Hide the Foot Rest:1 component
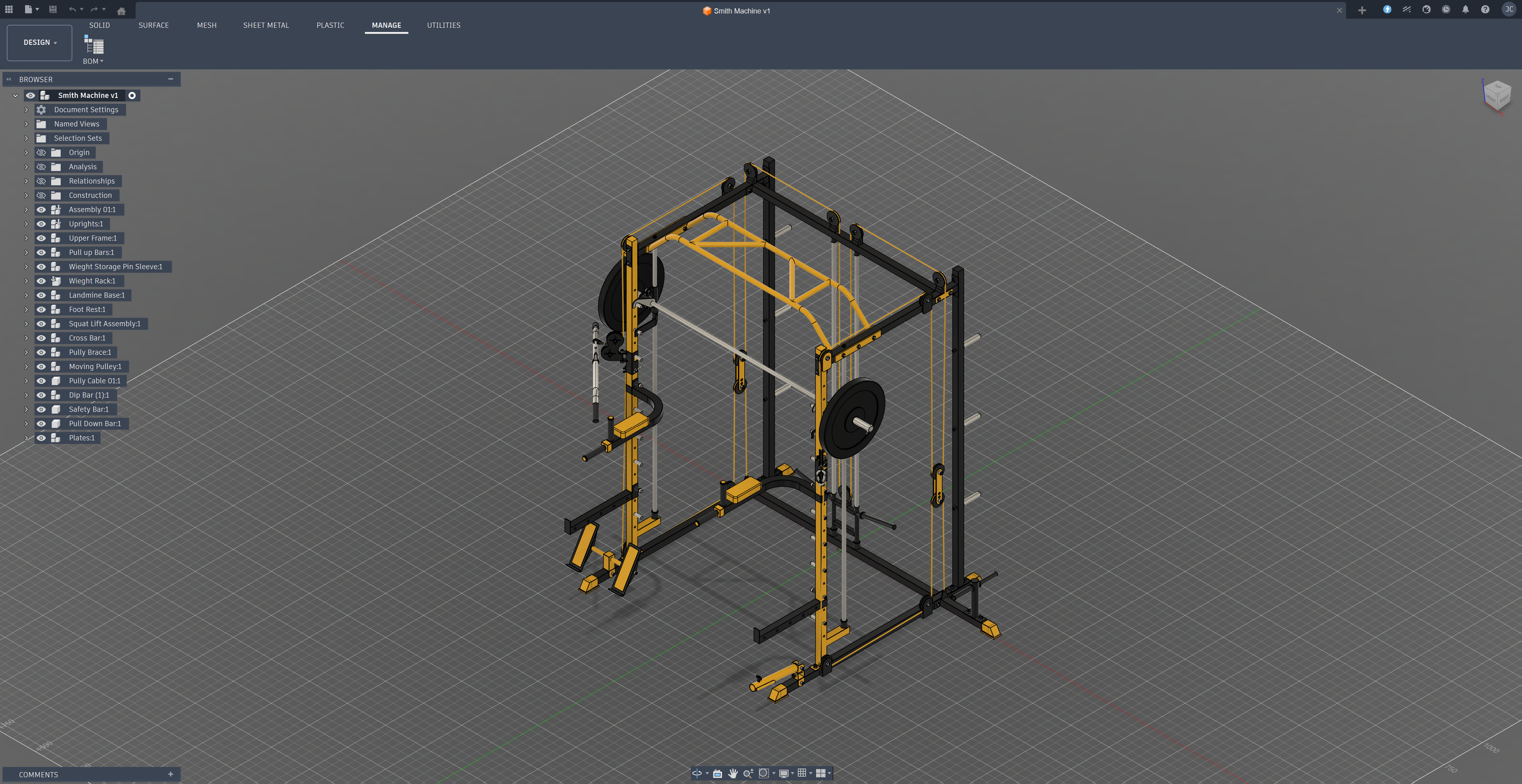Screen dimensions: 1522x784 pos(41,309)
